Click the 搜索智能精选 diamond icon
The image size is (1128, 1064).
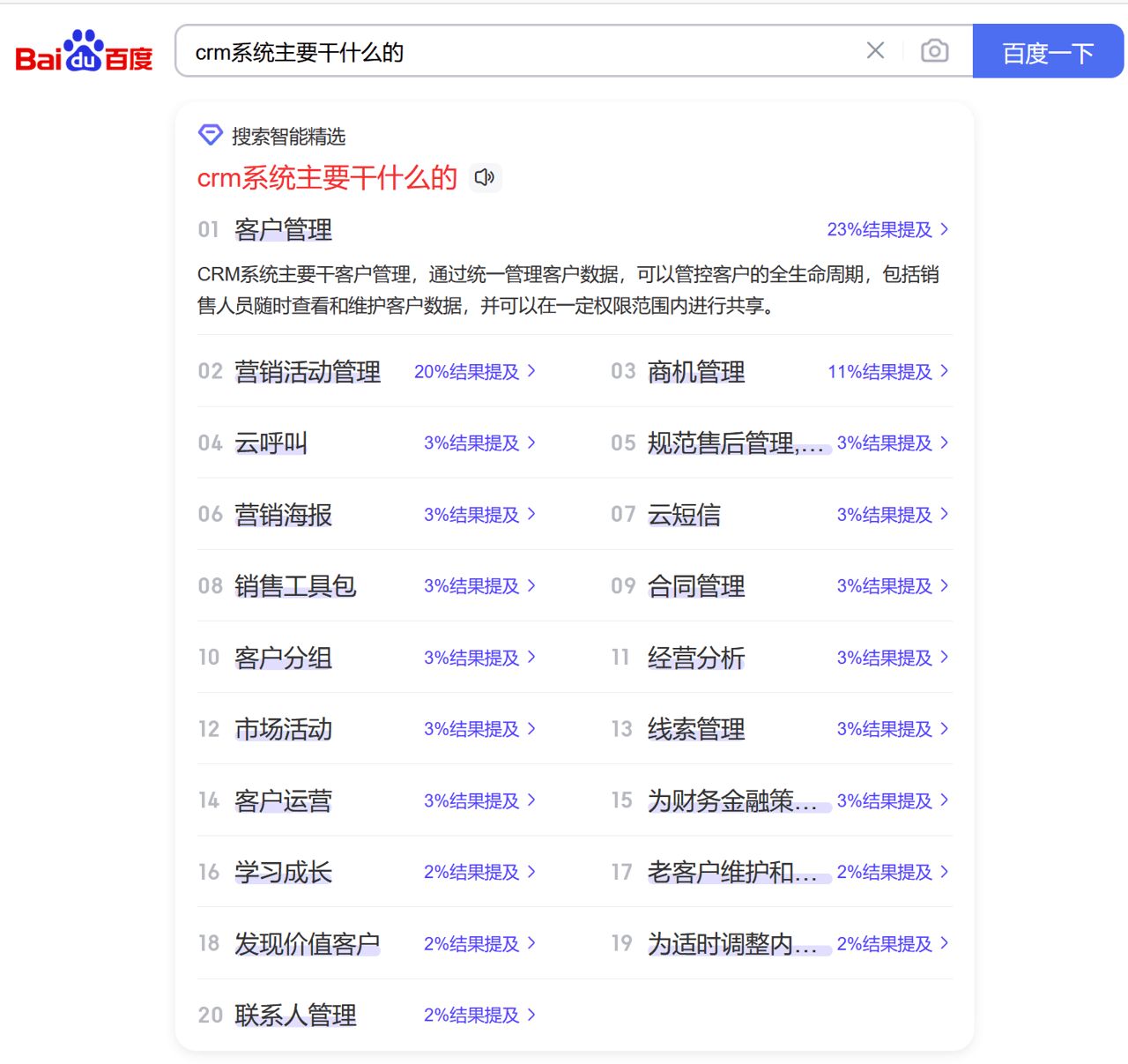coord(210,135)
